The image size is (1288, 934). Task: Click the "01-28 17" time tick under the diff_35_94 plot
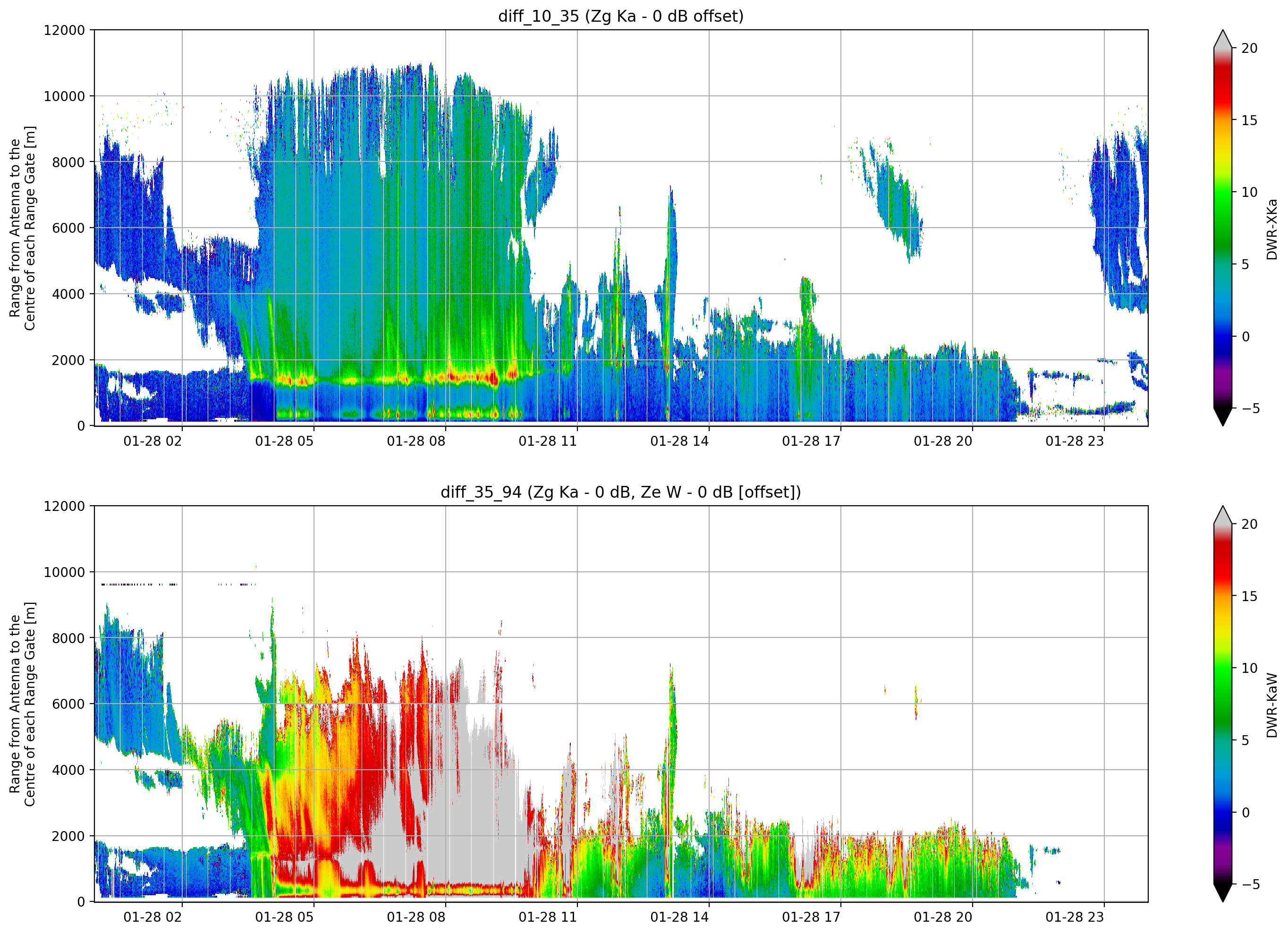812,917
